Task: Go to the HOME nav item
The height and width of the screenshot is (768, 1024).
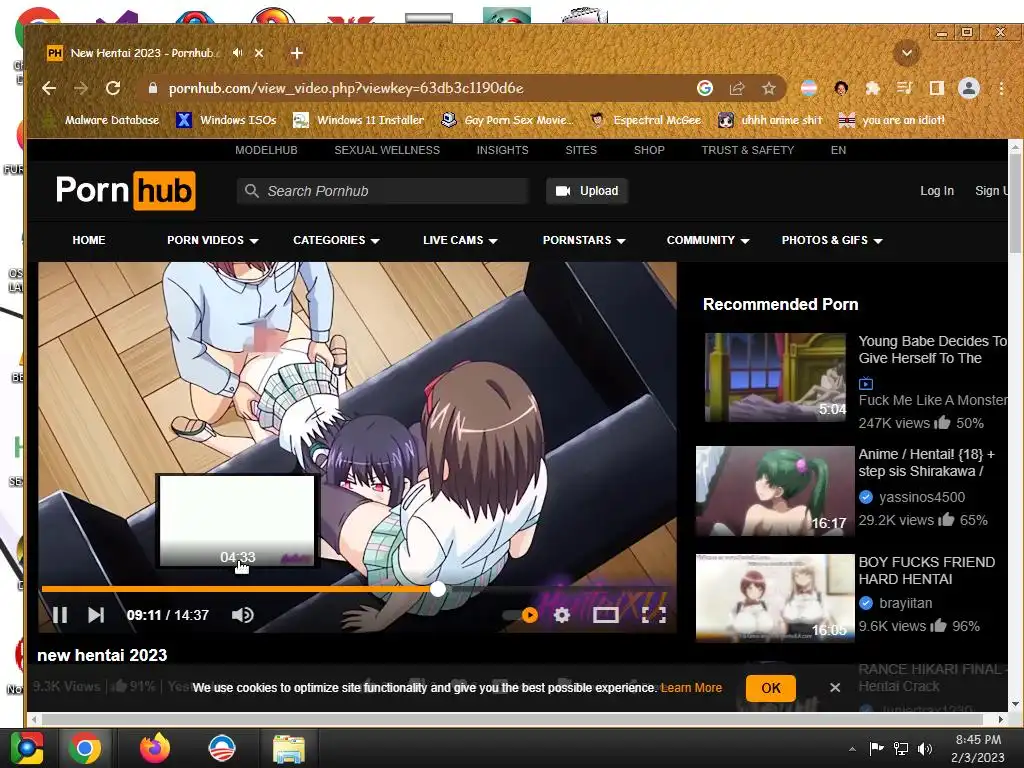Action: click(89, 240)
